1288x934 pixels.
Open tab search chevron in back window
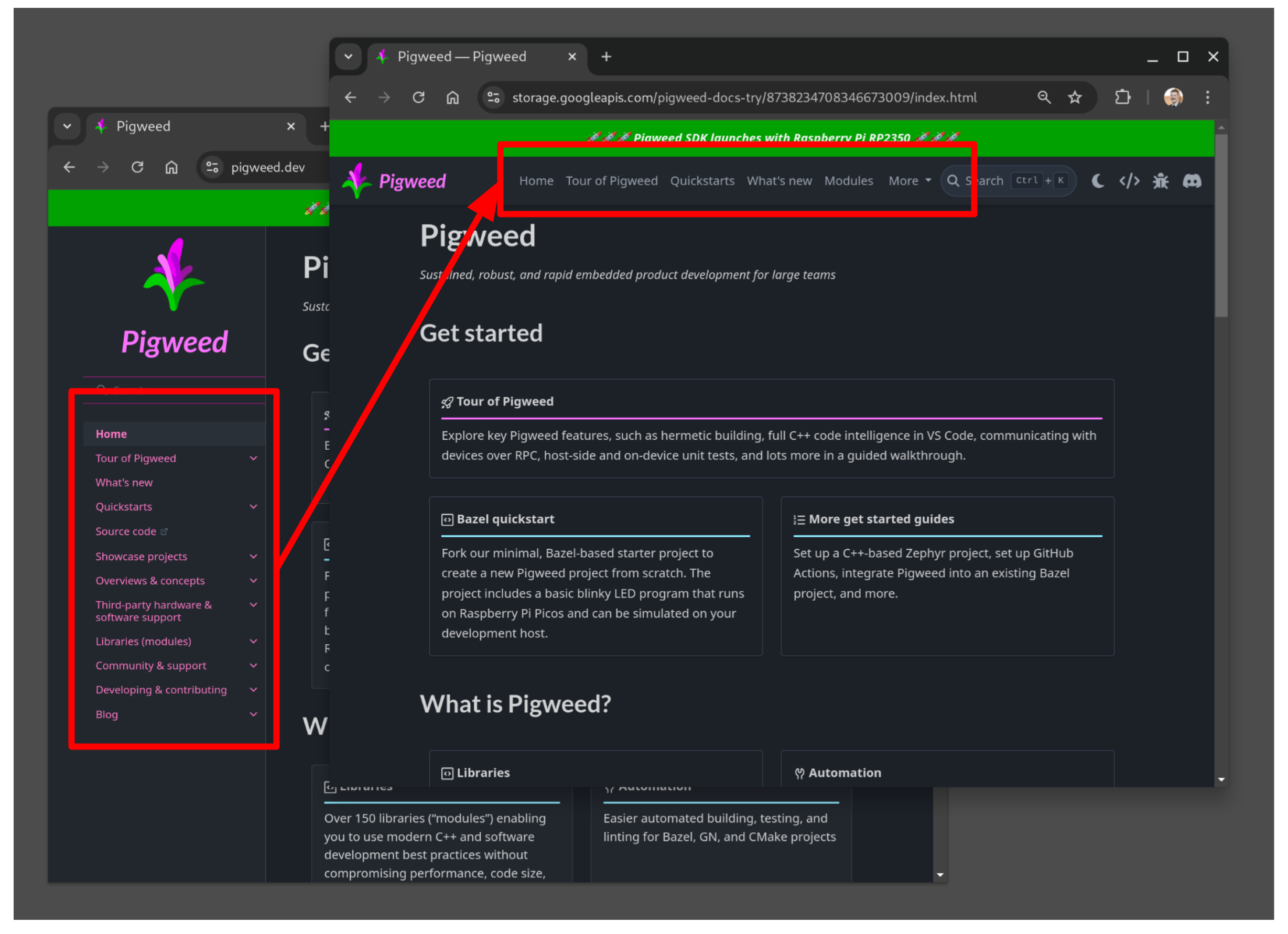coord(68,127)
